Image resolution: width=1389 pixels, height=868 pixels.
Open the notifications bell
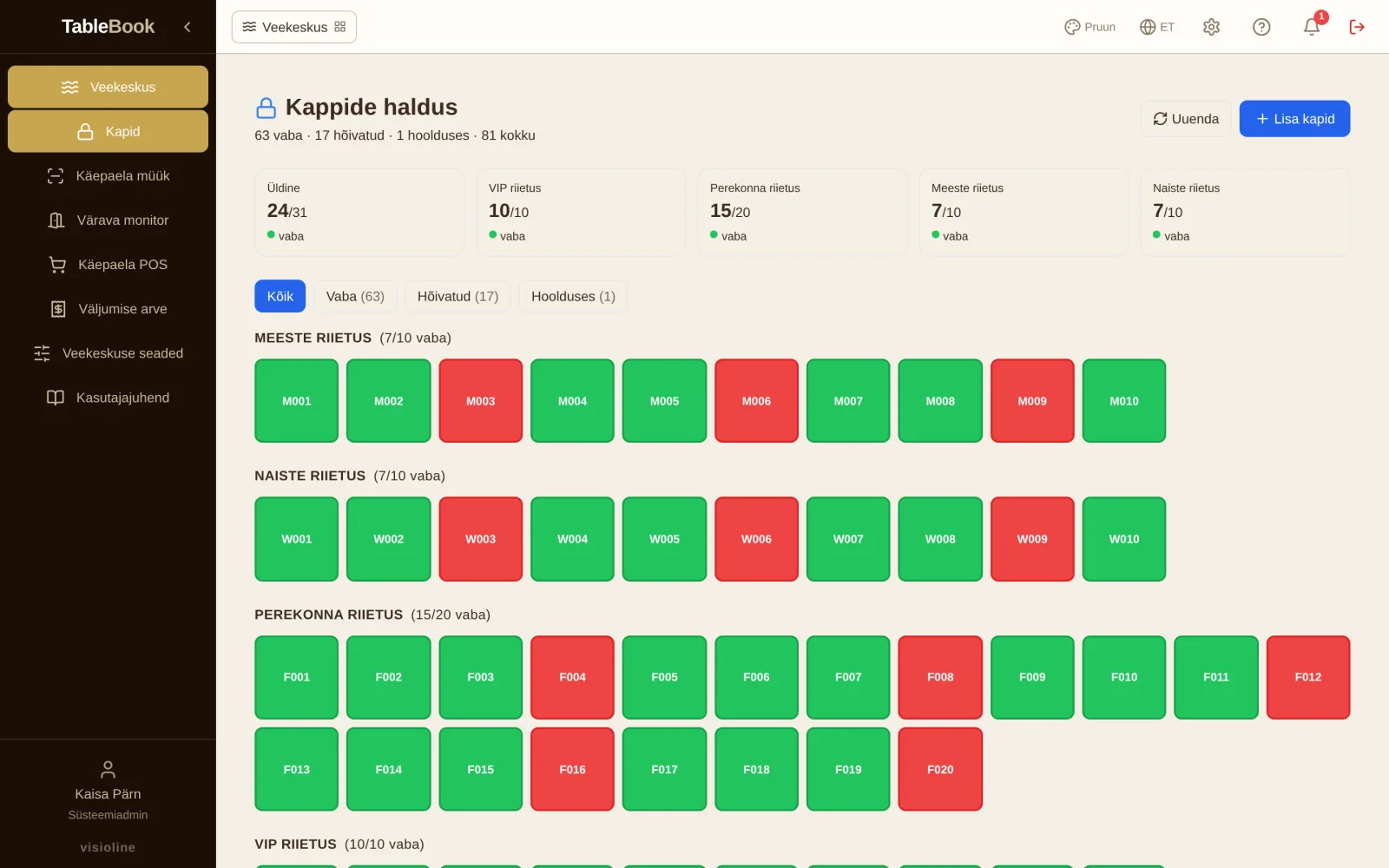(x=1312, y=27)
